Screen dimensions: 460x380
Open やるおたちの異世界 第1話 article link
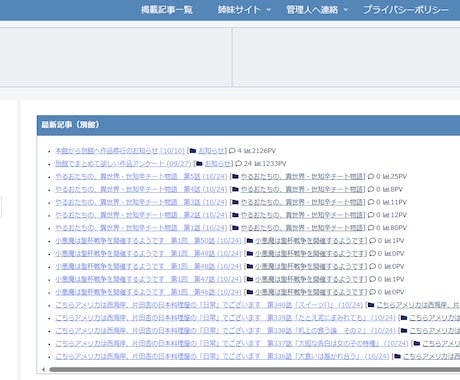click(141, 228)
